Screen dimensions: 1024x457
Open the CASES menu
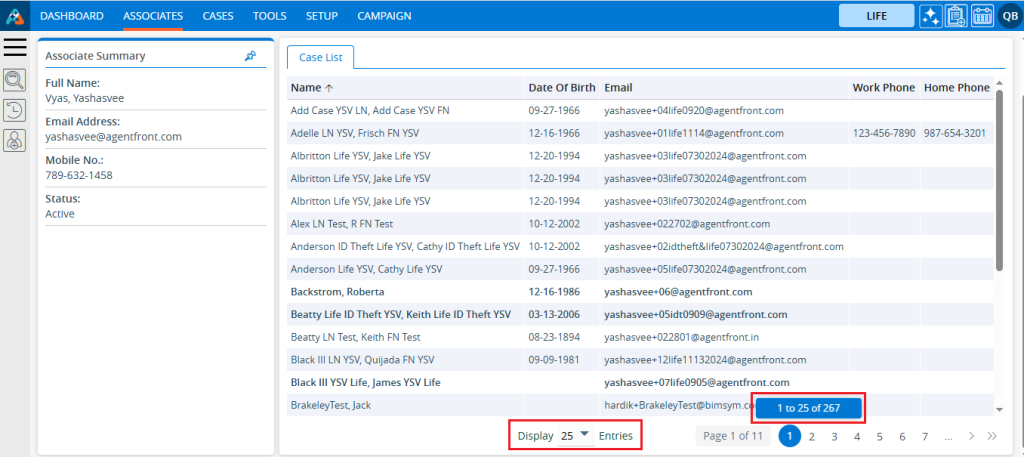[x=218, y=16]
